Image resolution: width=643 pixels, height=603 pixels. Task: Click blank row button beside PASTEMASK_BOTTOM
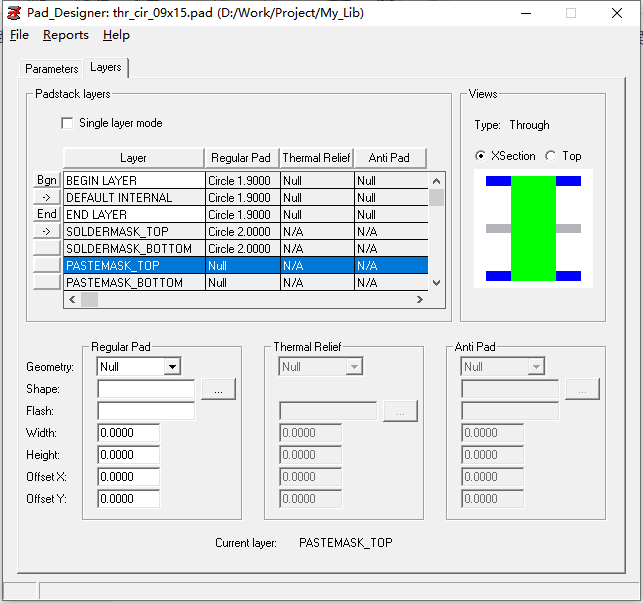tap(47, 282)
